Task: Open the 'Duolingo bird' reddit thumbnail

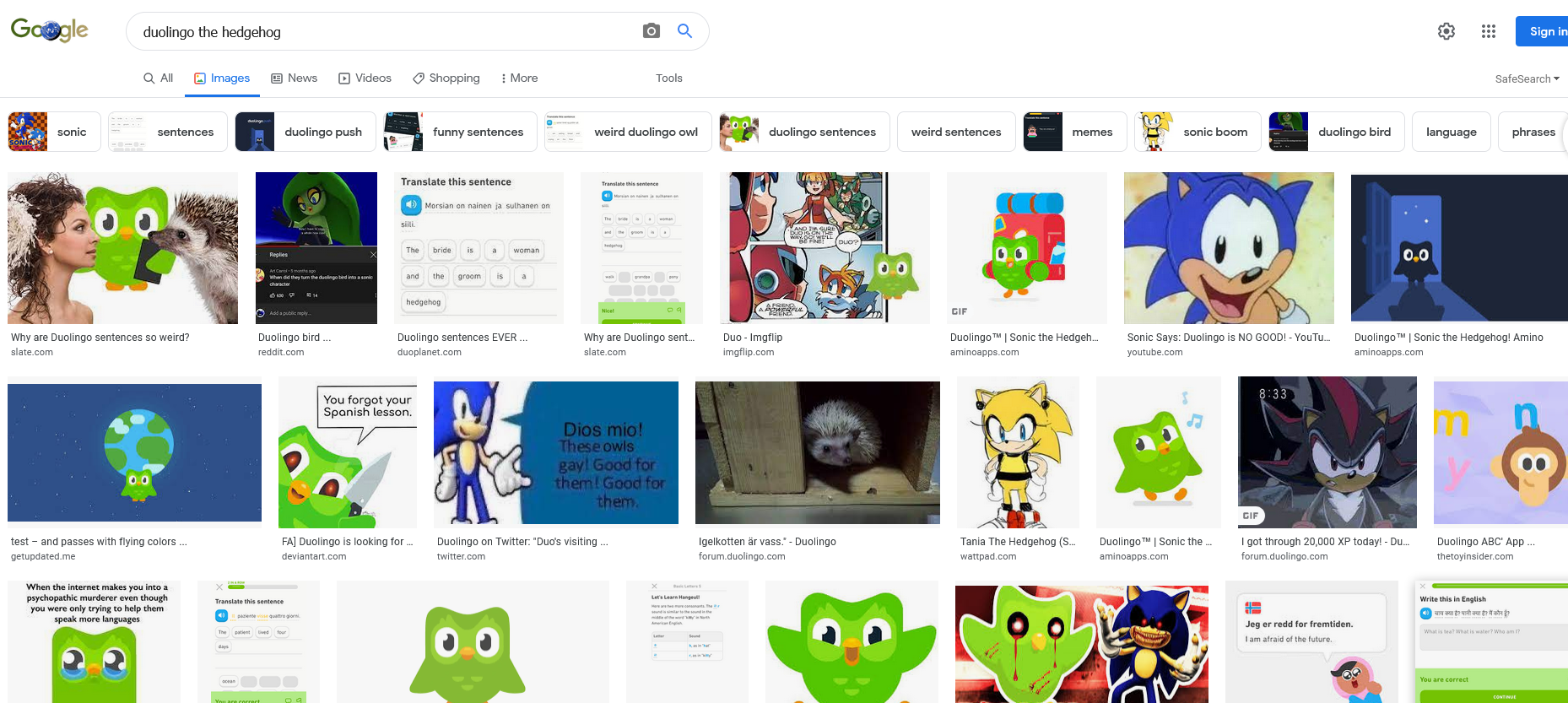Action: [x=316, y=248]
